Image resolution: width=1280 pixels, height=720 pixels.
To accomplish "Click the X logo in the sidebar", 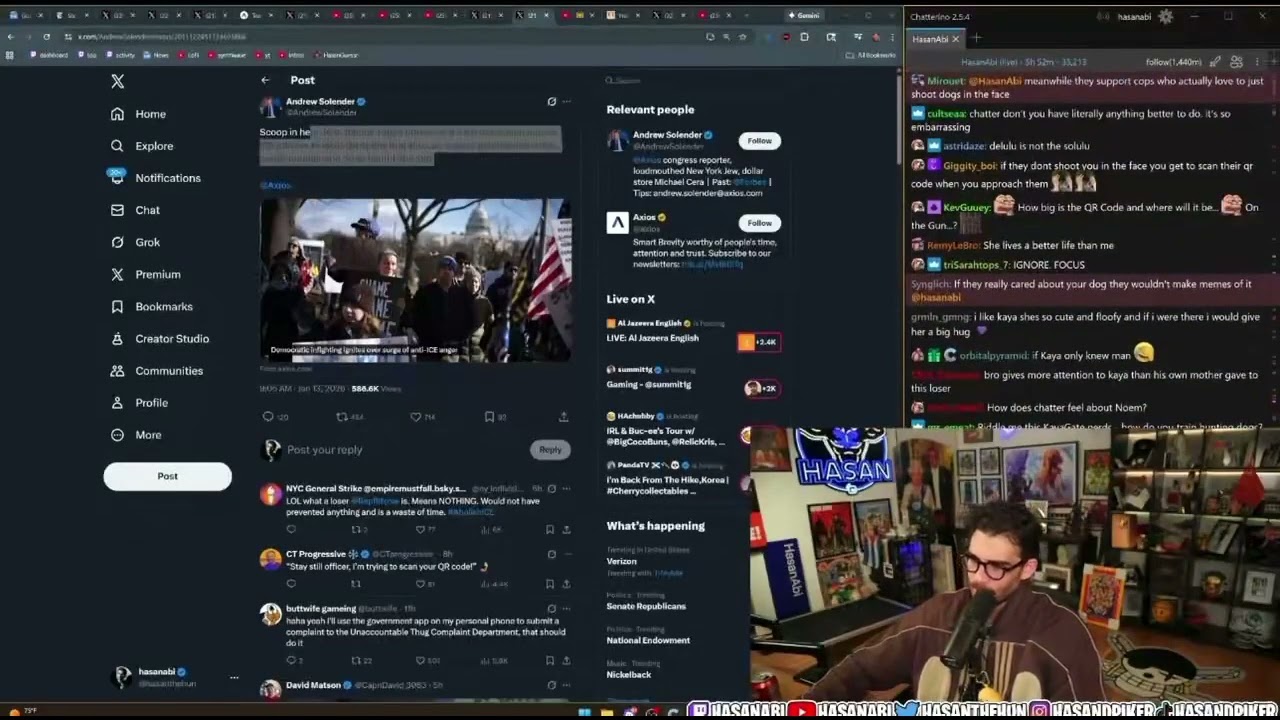I will [x=117, y=82].
